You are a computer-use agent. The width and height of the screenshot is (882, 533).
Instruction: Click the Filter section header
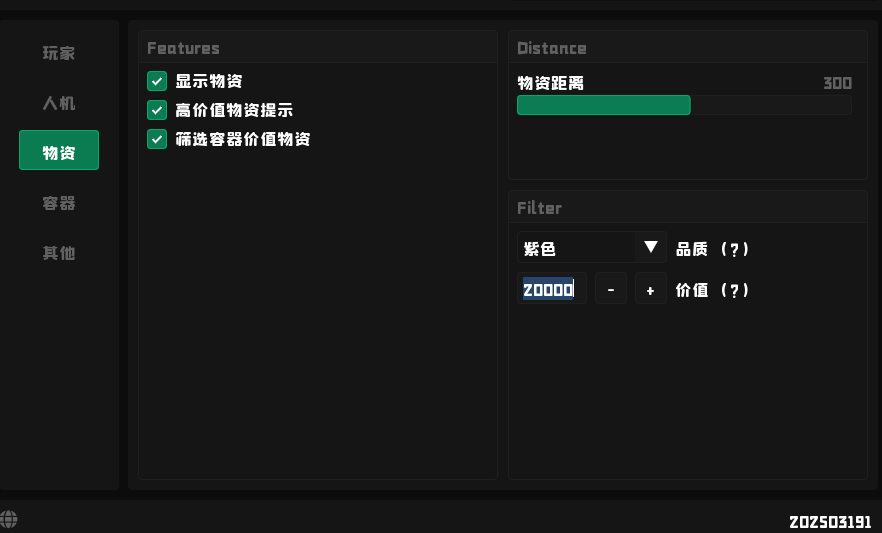coord(540,208)
